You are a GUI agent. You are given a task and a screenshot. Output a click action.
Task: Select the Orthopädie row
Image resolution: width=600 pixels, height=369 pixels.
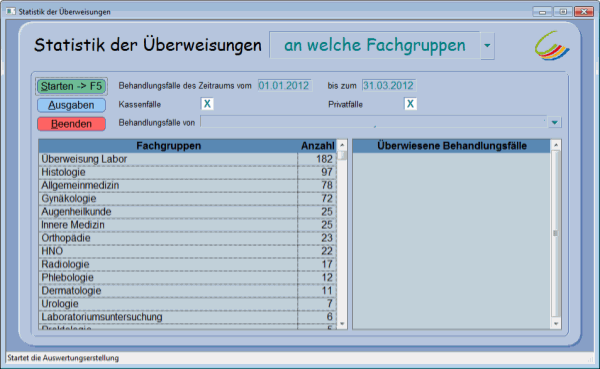click(x=188, y=238)
